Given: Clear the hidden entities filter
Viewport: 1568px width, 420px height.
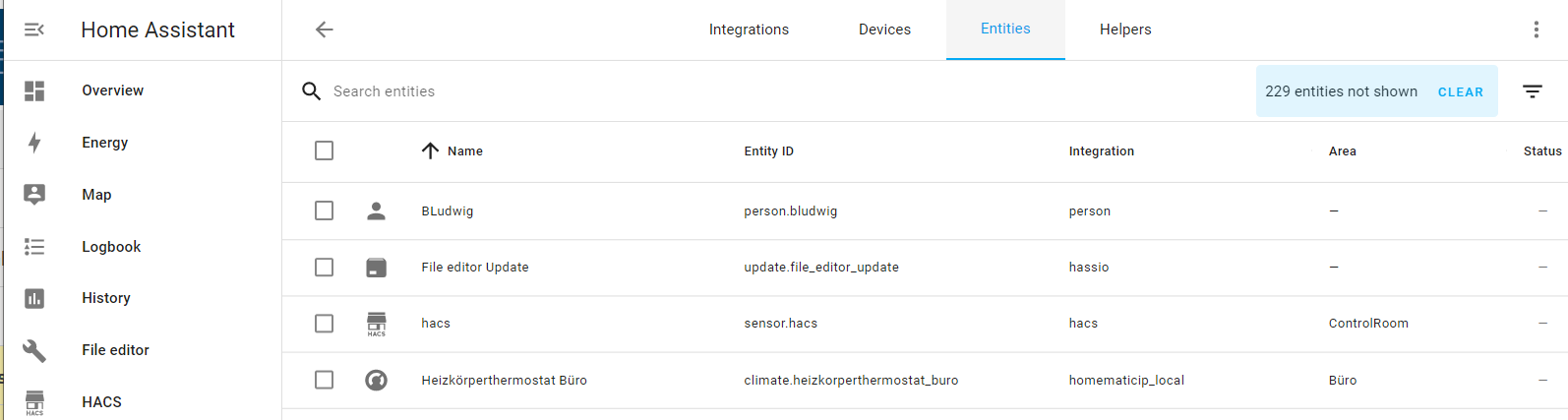Looking at the screenshot, I should [x=1460, y=92].
